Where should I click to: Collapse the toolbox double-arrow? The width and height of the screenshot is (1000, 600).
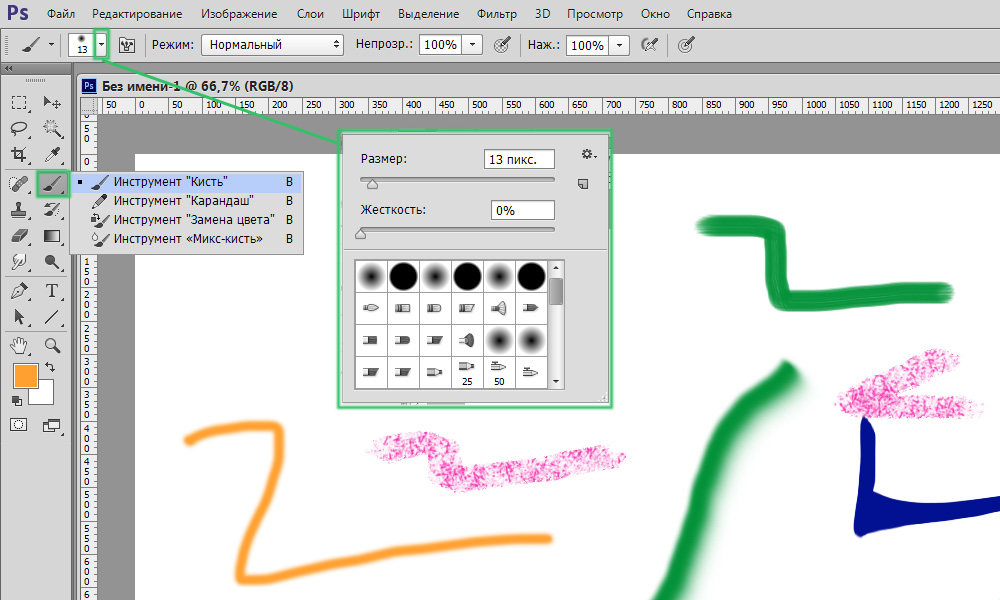coord(8,68)
